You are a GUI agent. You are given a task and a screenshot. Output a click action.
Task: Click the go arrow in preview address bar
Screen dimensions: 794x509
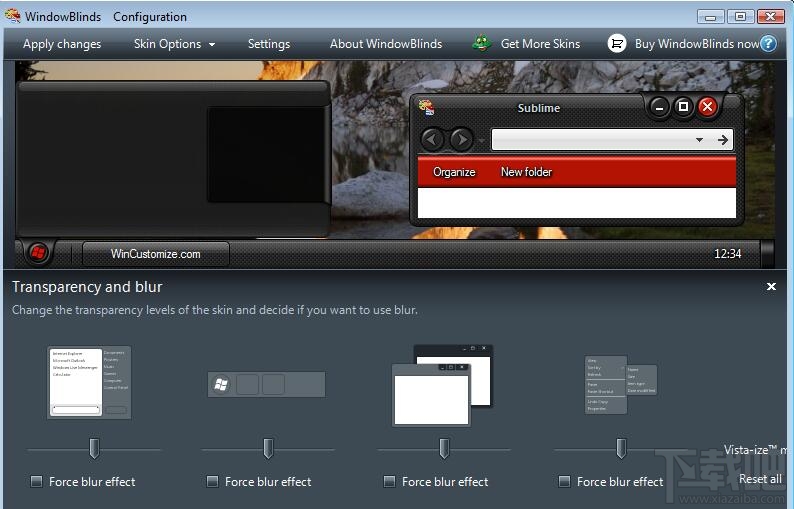coord(723,140)
